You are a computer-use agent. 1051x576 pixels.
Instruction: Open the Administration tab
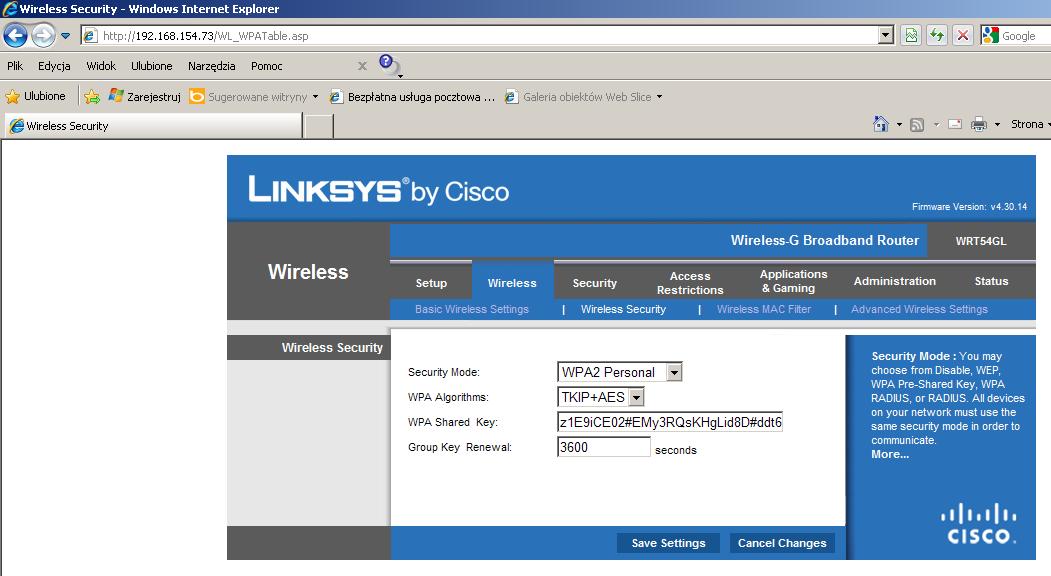(894, 281)
